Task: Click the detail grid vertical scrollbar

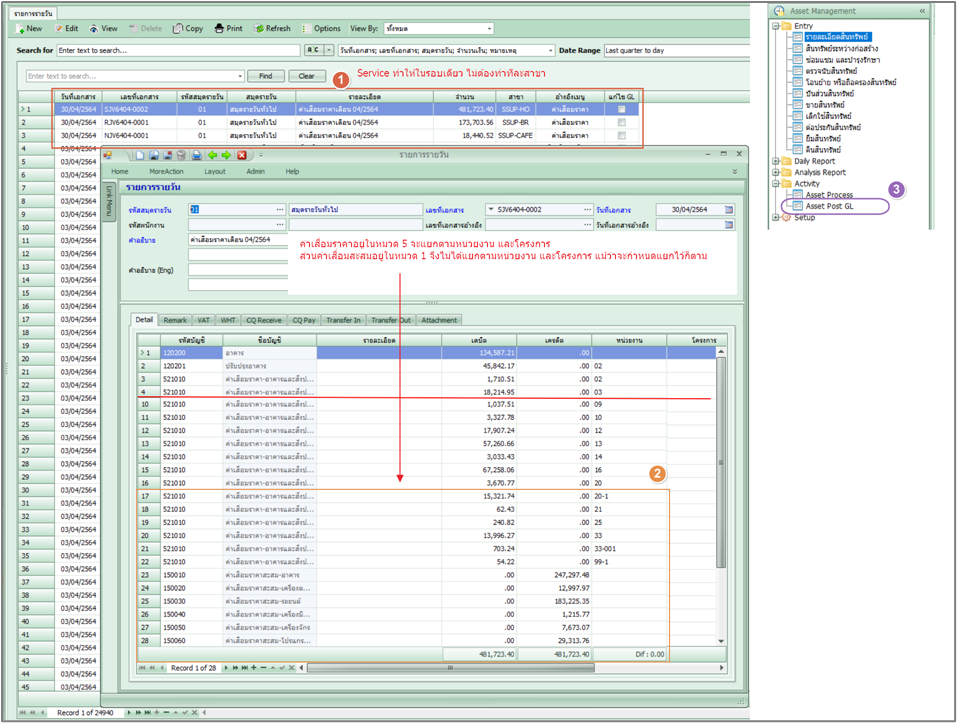Action: point(723,460)
